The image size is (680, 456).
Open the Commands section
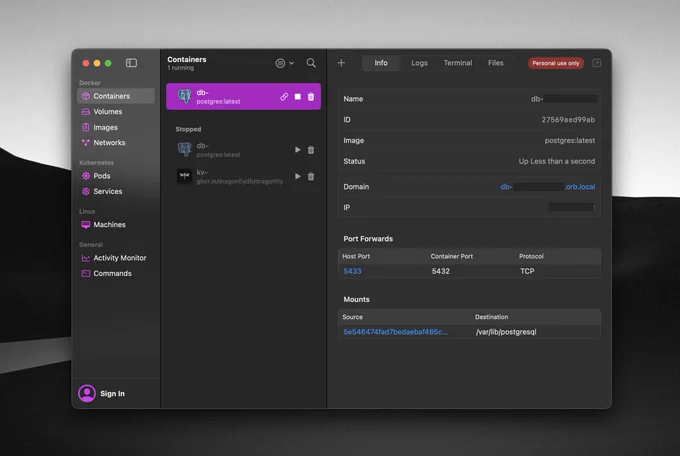pos(115,273)
